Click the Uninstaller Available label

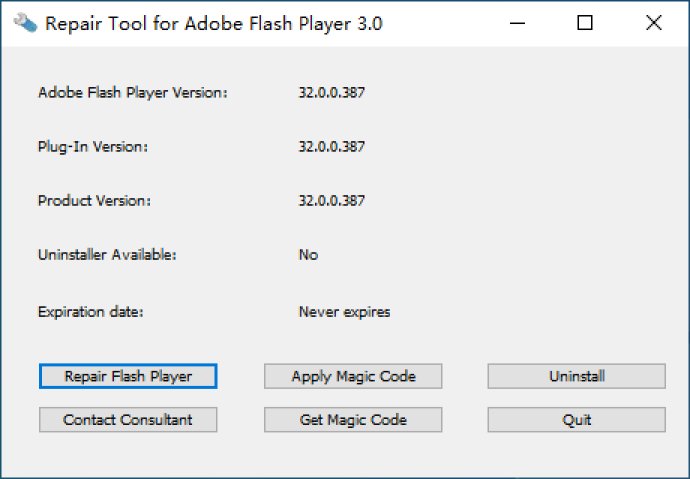[107, 255]
